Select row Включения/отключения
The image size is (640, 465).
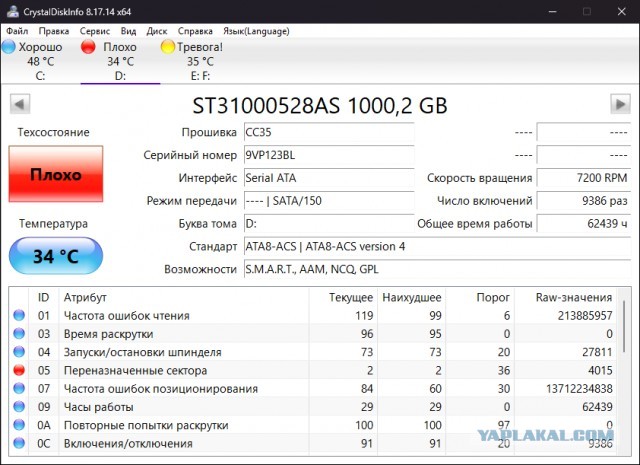click(x=313, y=443)
